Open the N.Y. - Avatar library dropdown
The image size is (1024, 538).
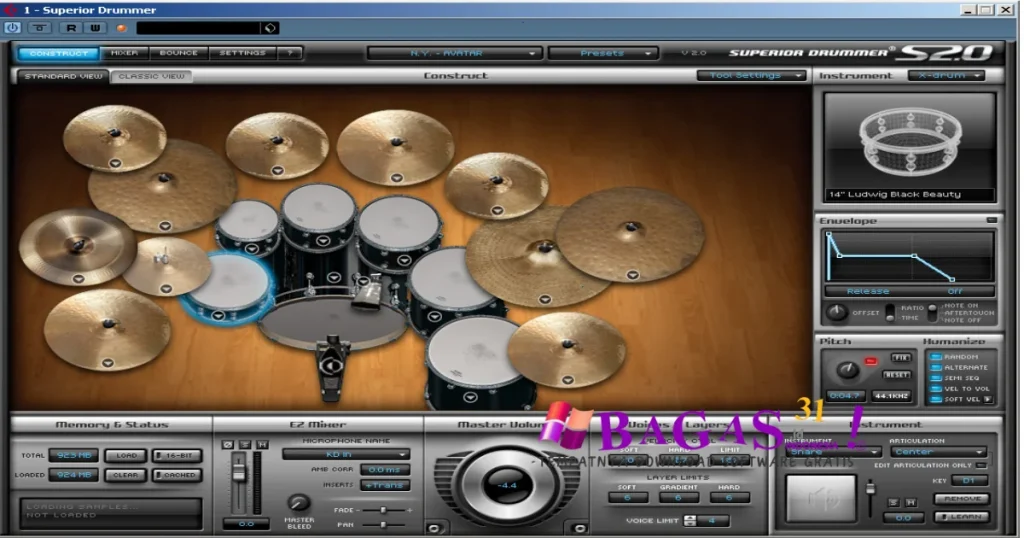point(455,53)
